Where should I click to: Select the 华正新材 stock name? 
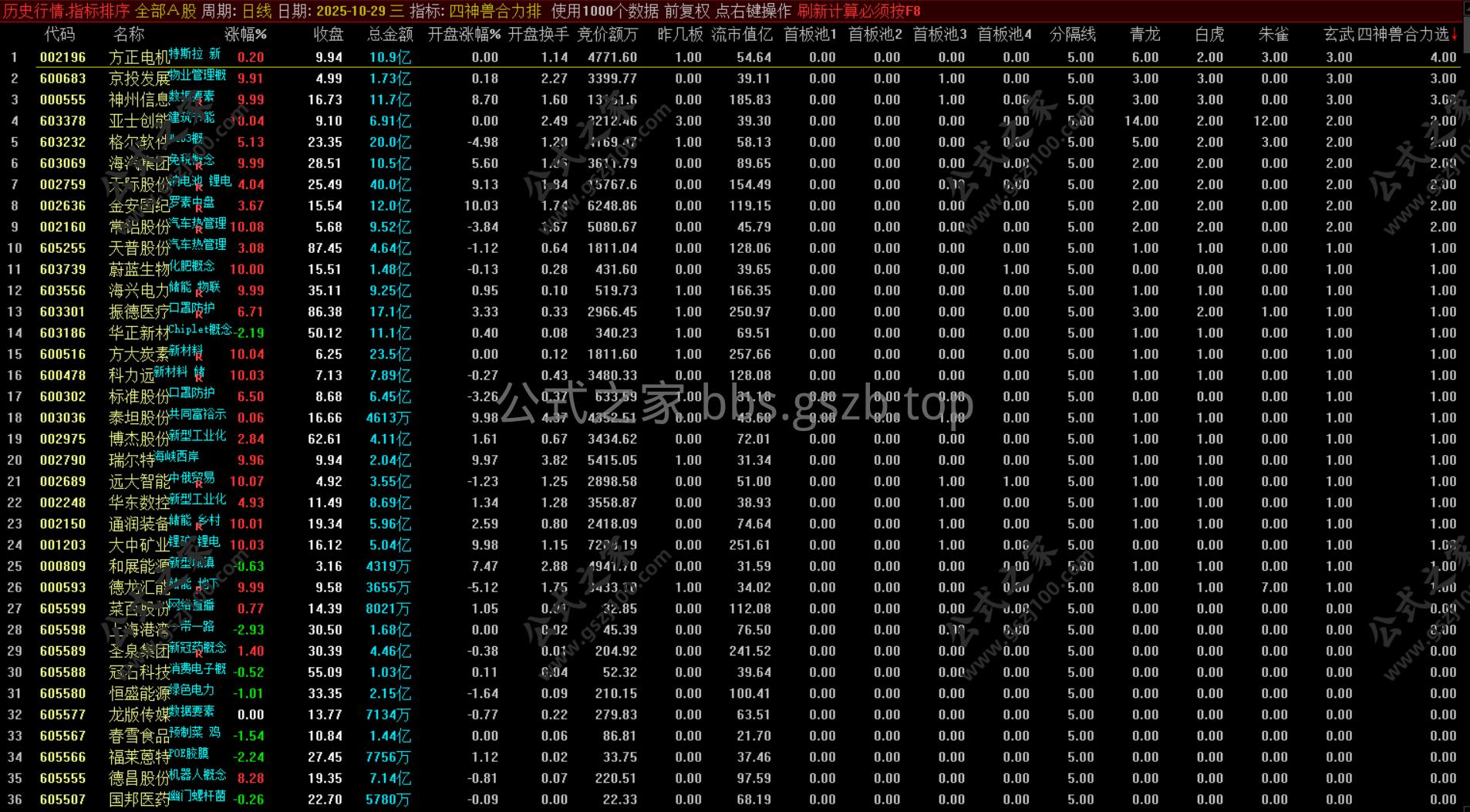pyautogui.click(x=140, y=333)
